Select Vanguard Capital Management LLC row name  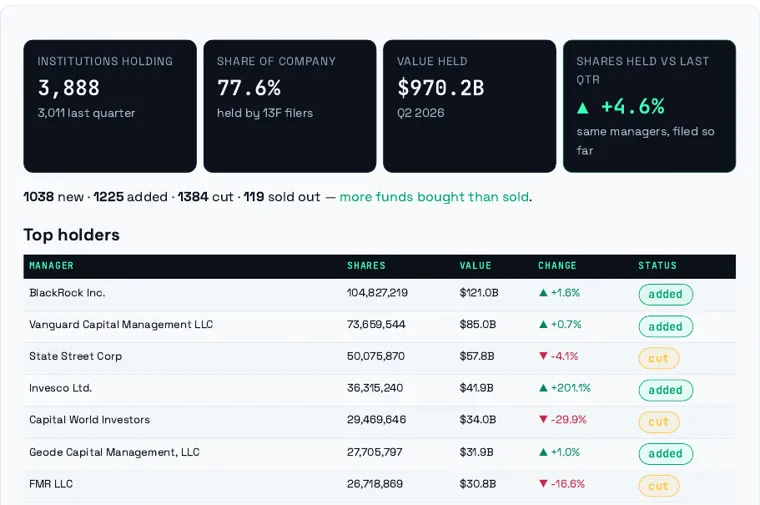[x=121, y=324]
